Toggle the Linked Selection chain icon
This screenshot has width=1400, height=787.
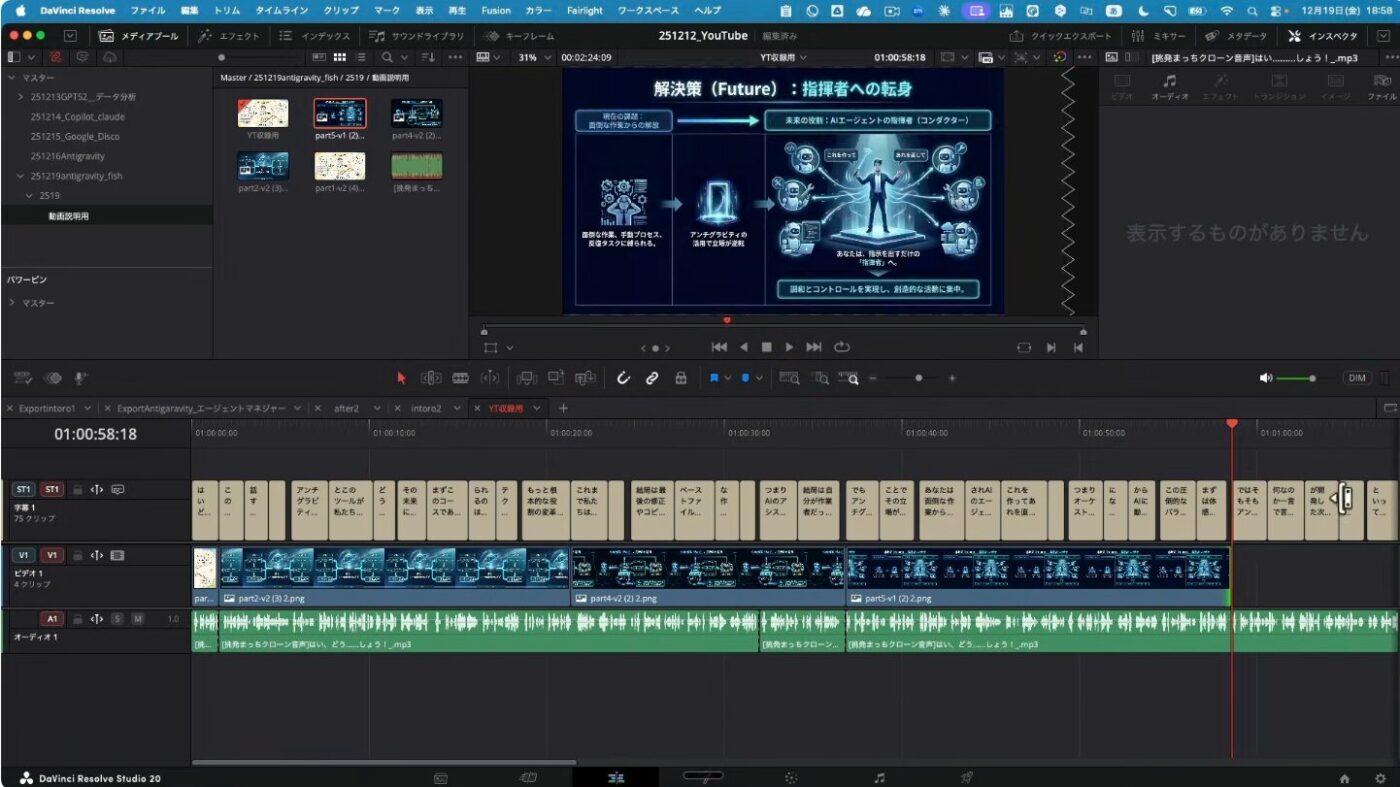tap(652, 378)
